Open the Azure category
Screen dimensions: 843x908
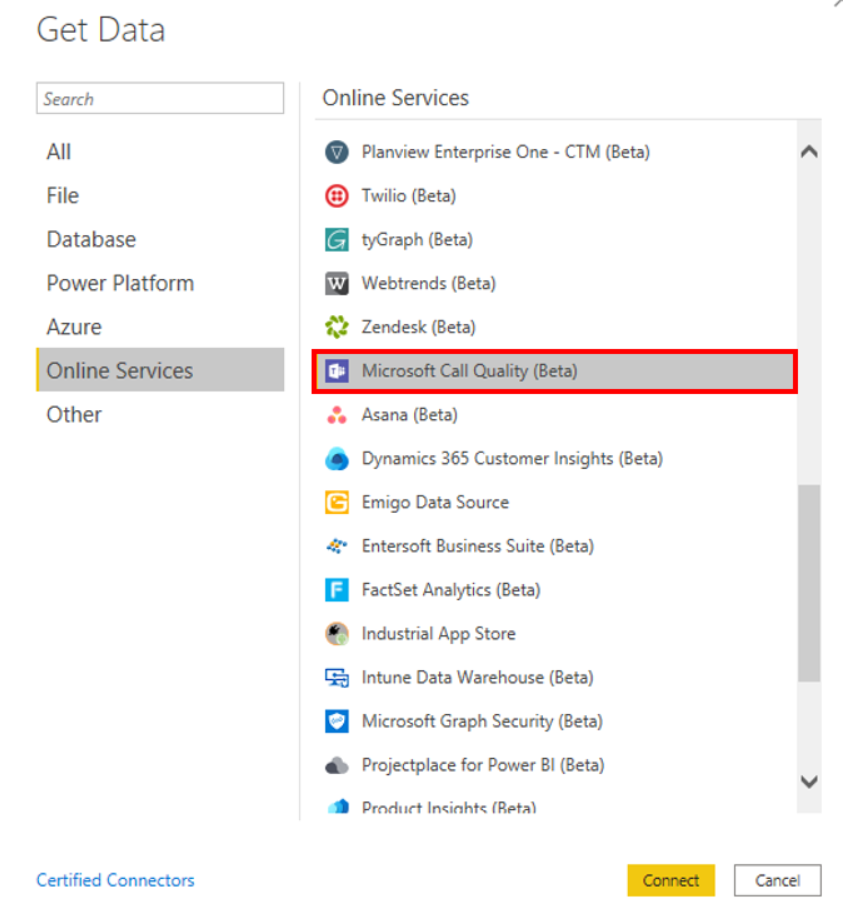click(74, 327)
